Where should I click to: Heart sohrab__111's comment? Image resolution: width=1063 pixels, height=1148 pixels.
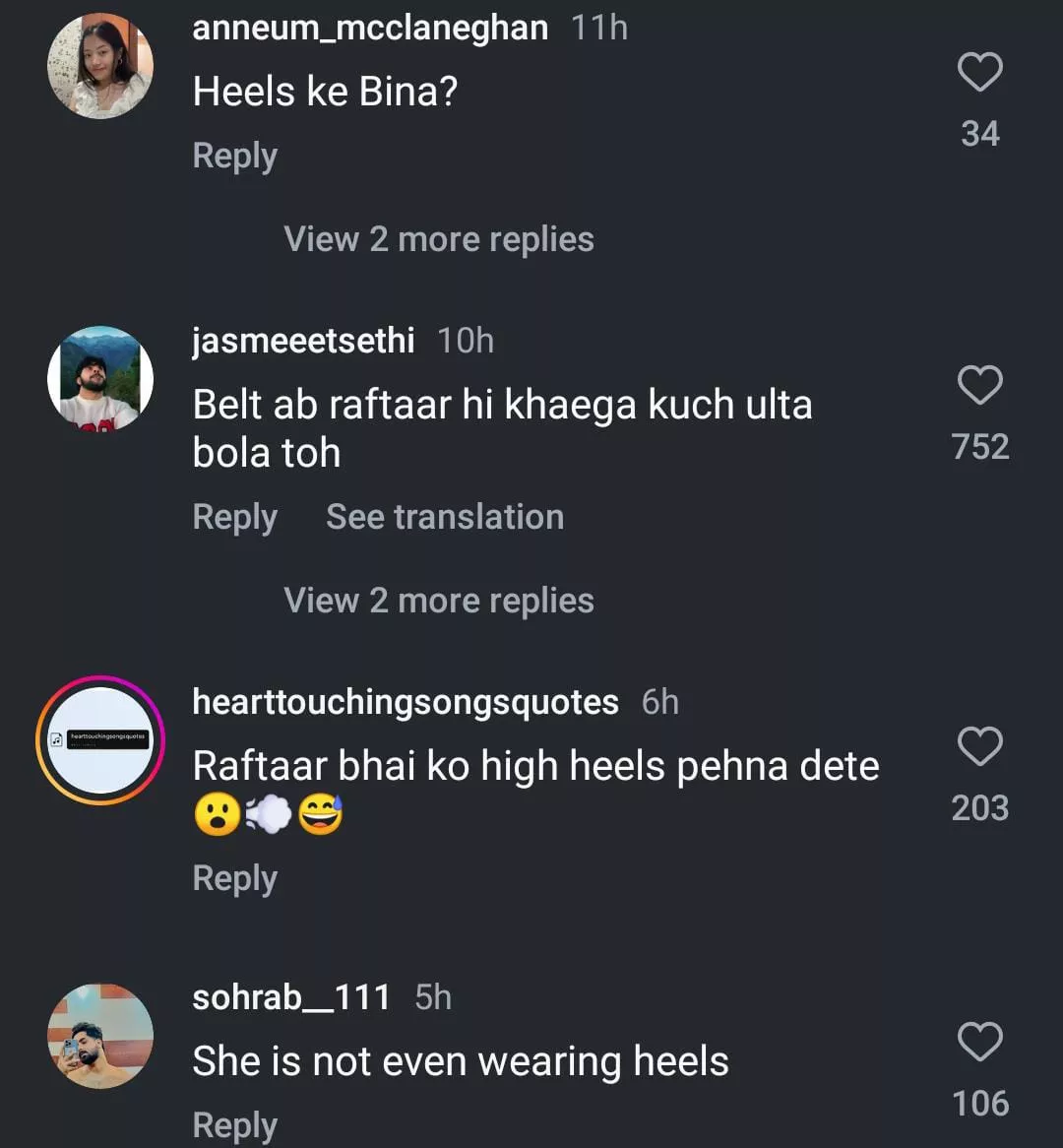click(x=979, y=1043)
